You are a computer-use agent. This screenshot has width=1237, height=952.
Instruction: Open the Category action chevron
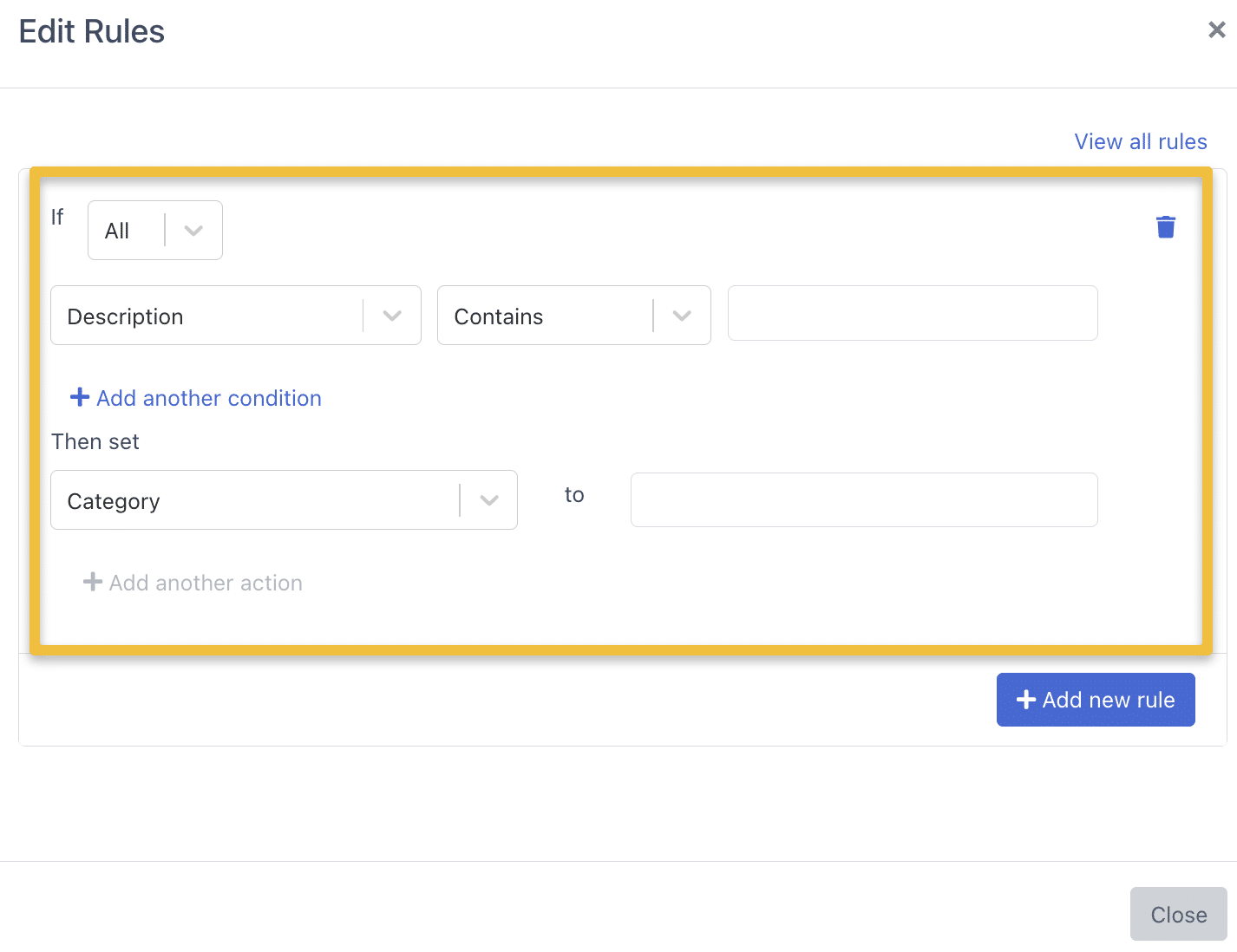click(x=489, y=500)
